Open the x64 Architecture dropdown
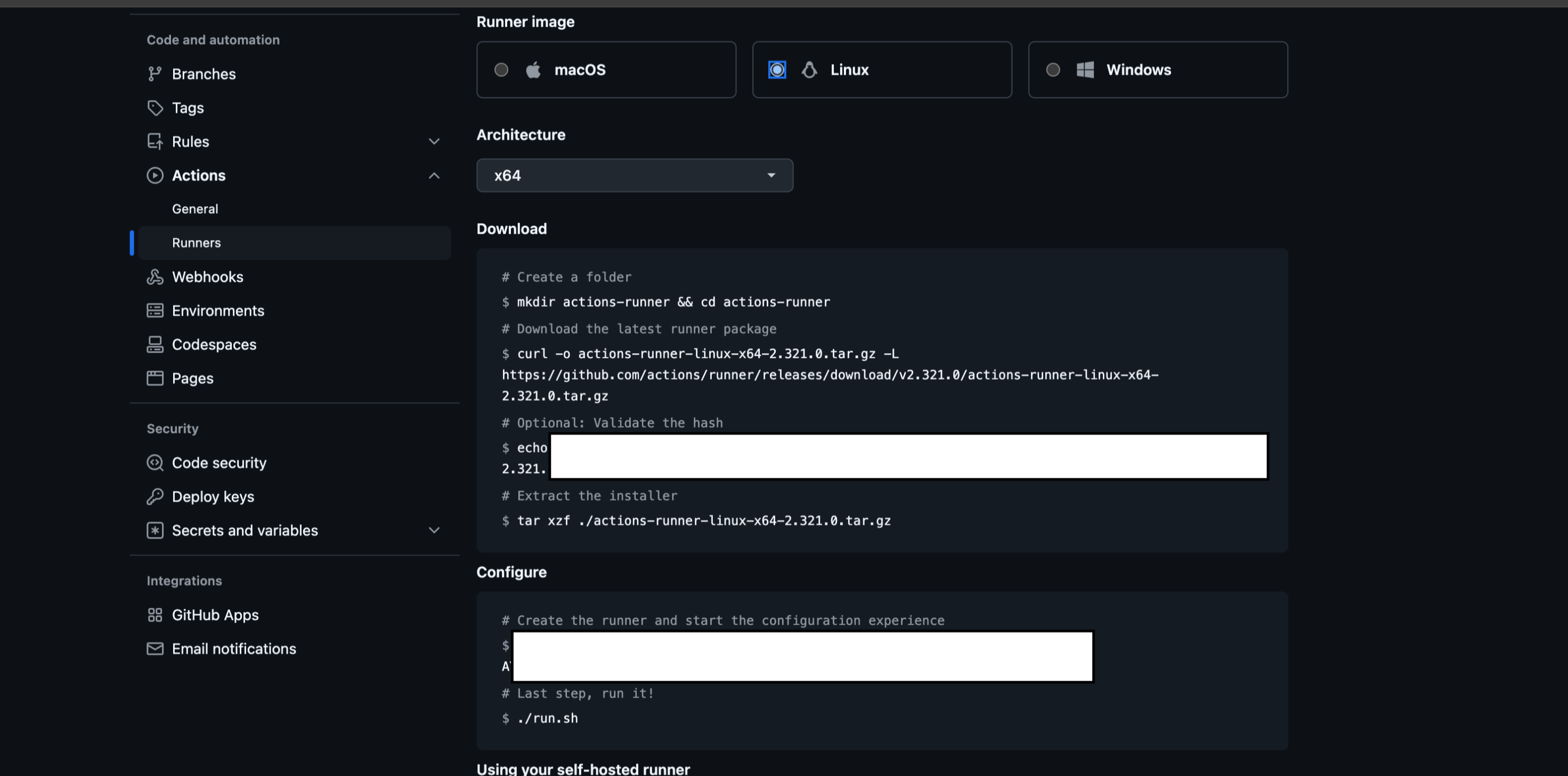This screenshot has width=1568, height=776. 634,175
